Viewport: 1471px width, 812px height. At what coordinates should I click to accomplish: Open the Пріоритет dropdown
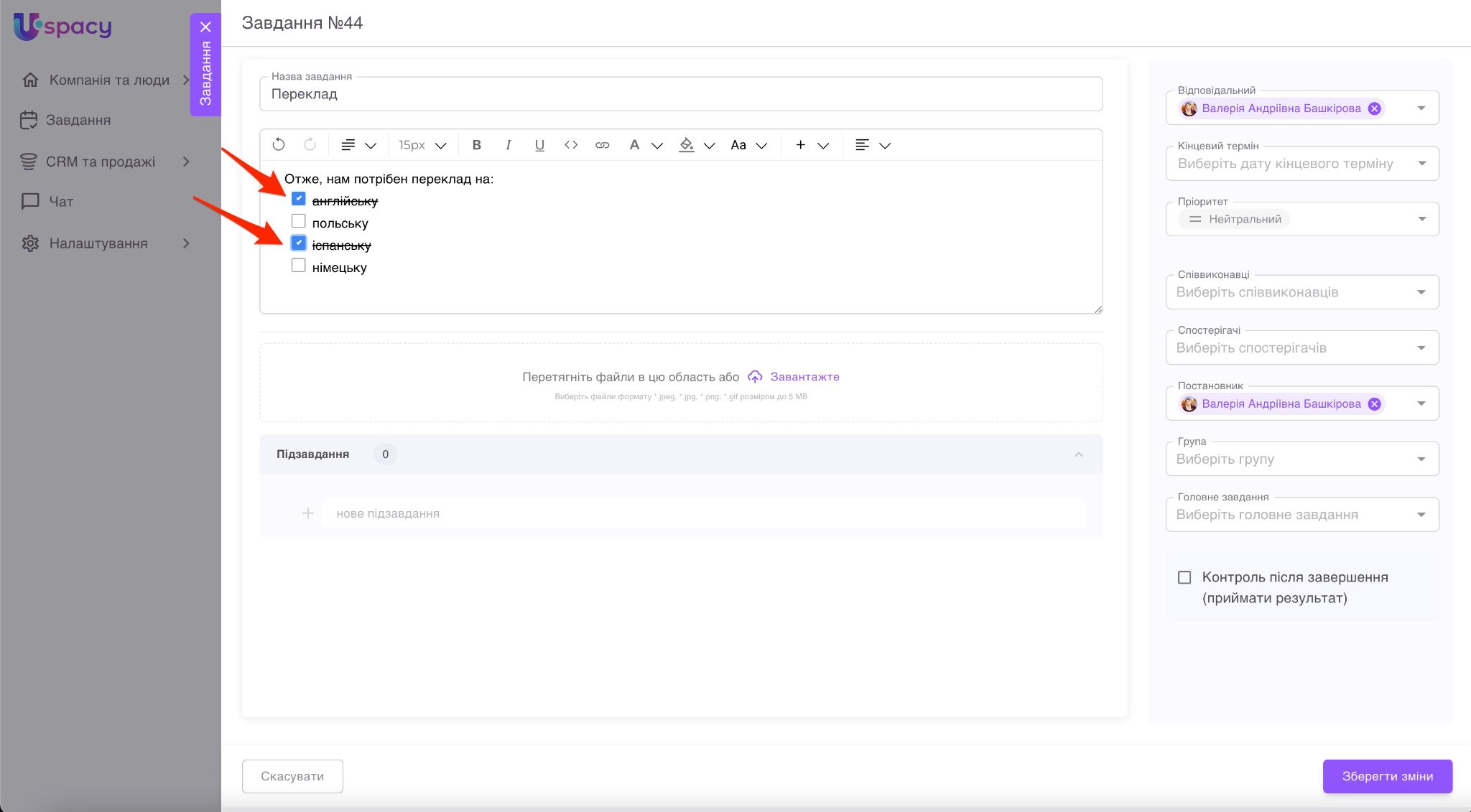click(x=1421, y=219)
